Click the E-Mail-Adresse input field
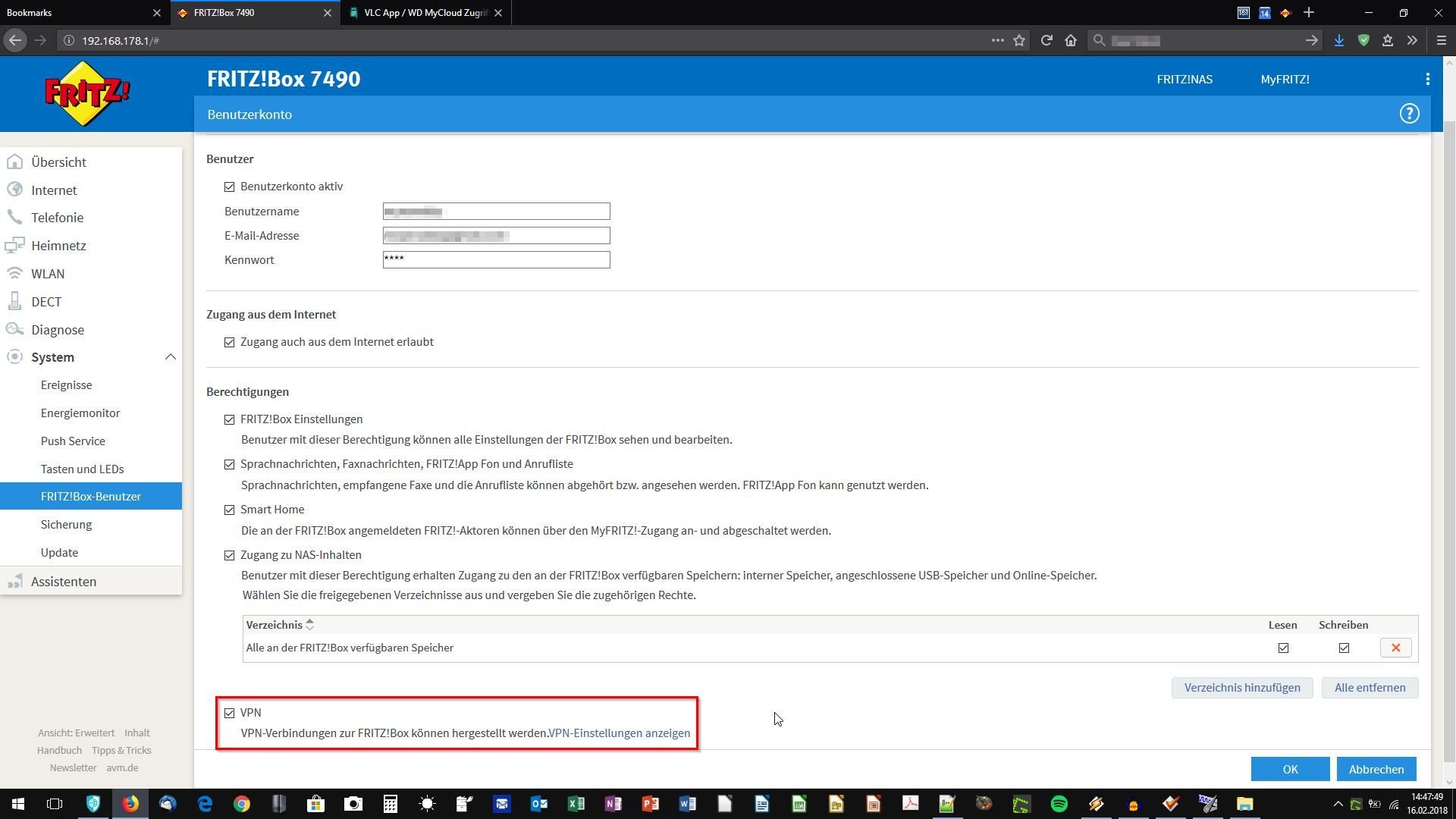The height and width of the screenshot is (819, 1456). [x=496, y=236]
